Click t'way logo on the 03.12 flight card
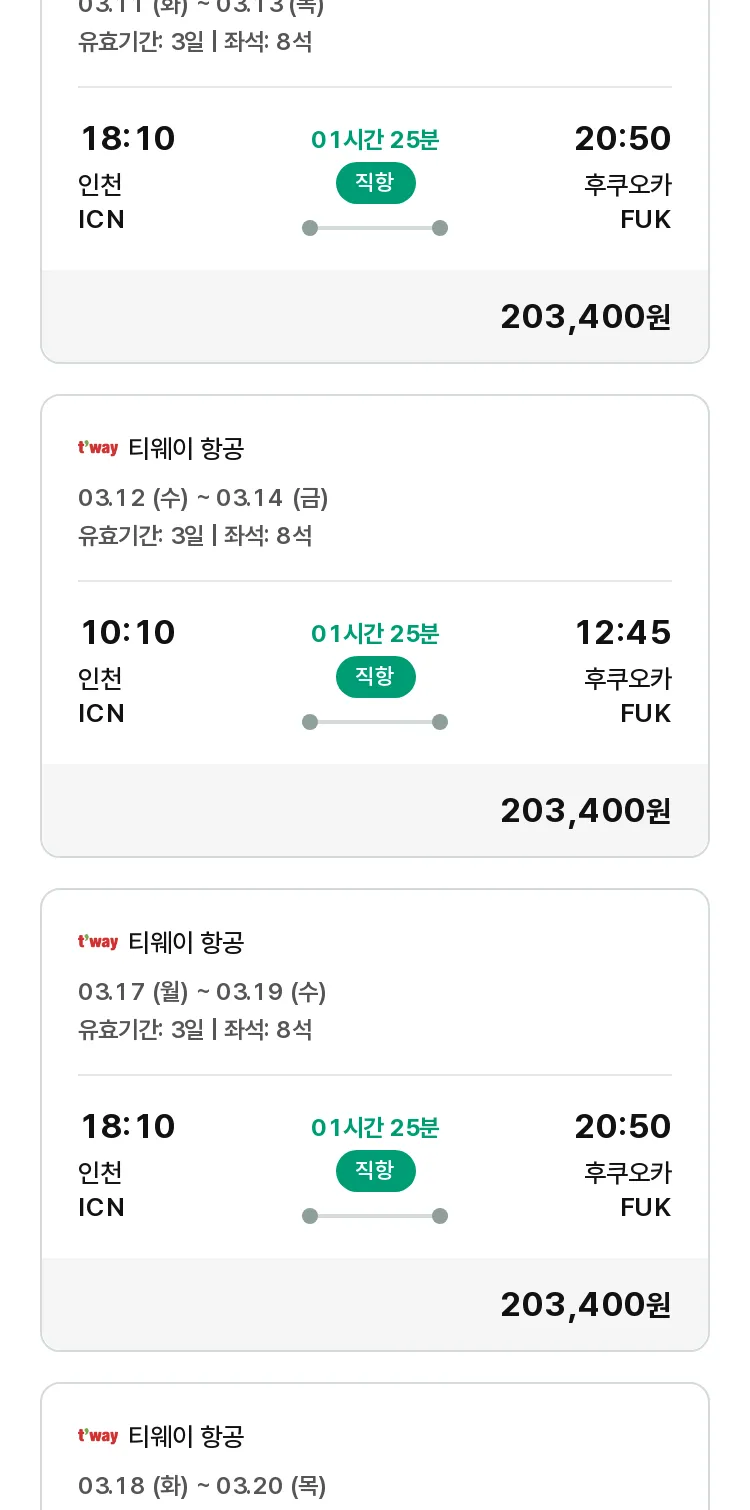Viewport: 750px width, 1510px height. click(x=98, y=448)
